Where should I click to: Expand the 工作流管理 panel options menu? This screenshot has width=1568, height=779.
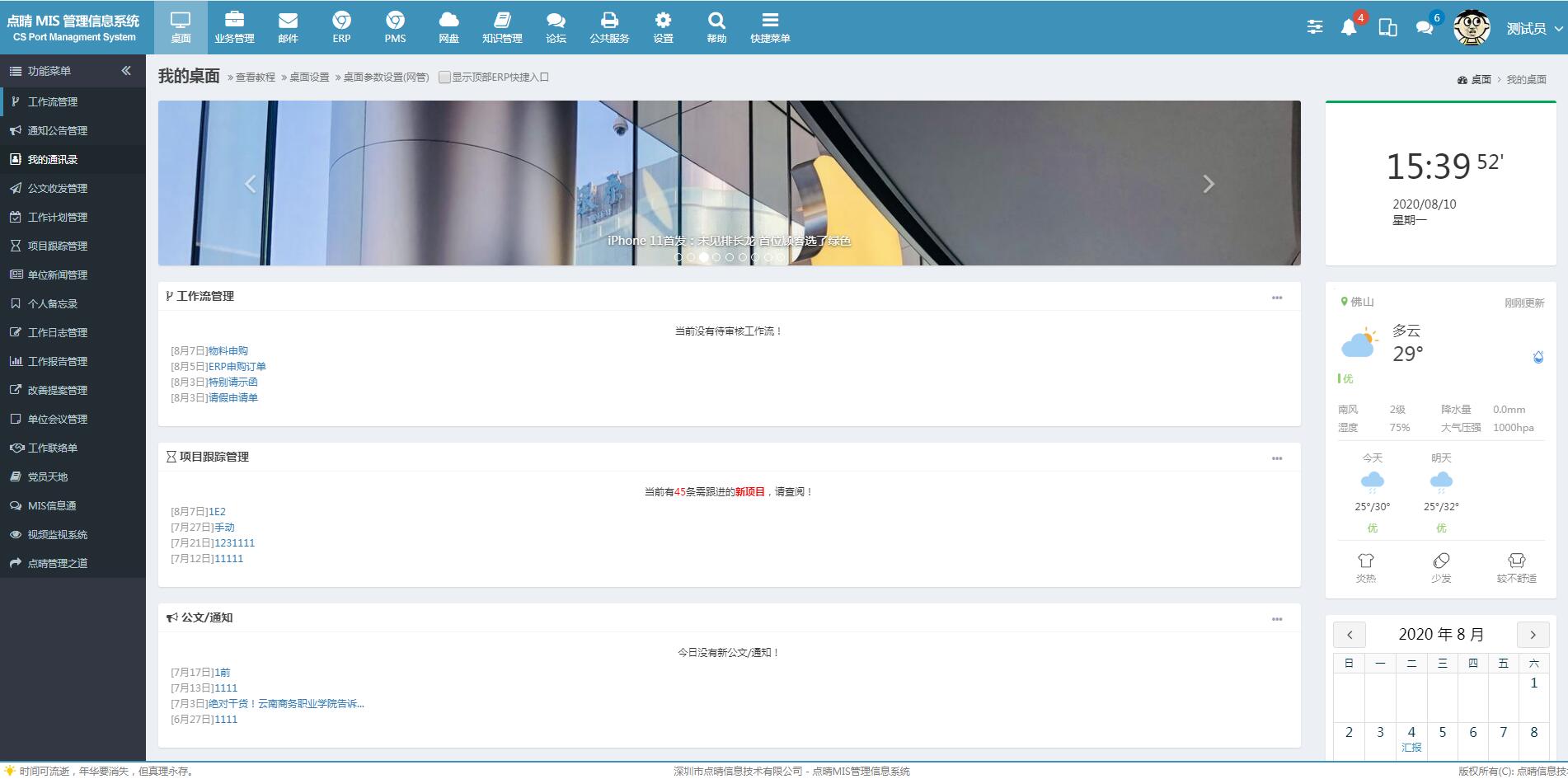pos(1278,296)
